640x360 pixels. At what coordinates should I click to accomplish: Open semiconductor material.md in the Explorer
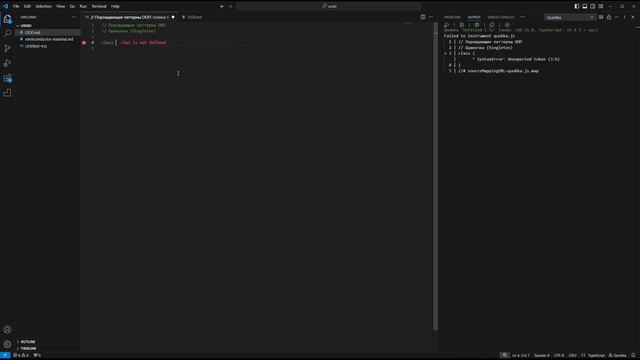pos(48,39)
